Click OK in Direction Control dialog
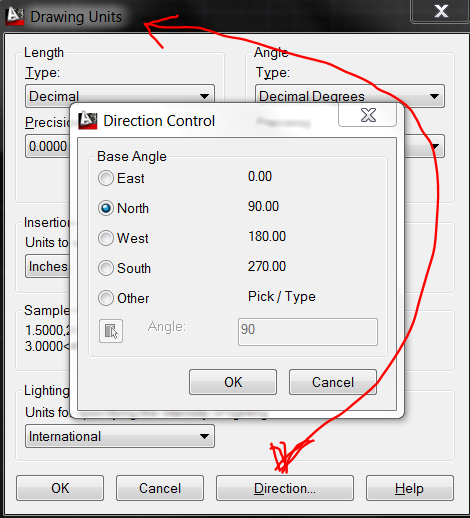 [x=233, y=382]
